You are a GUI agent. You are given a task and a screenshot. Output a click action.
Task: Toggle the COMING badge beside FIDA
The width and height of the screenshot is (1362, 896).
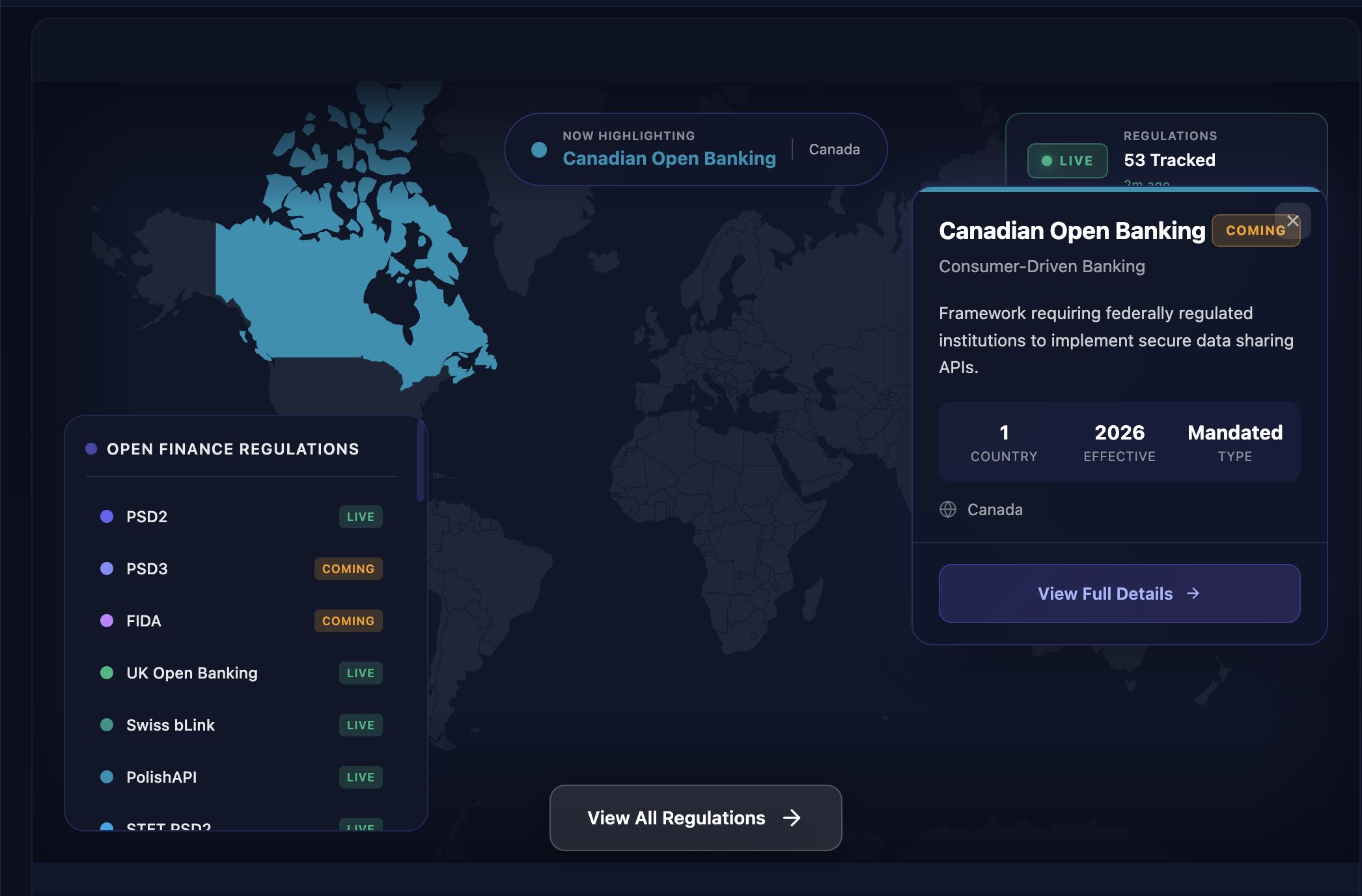coord(348,621)
